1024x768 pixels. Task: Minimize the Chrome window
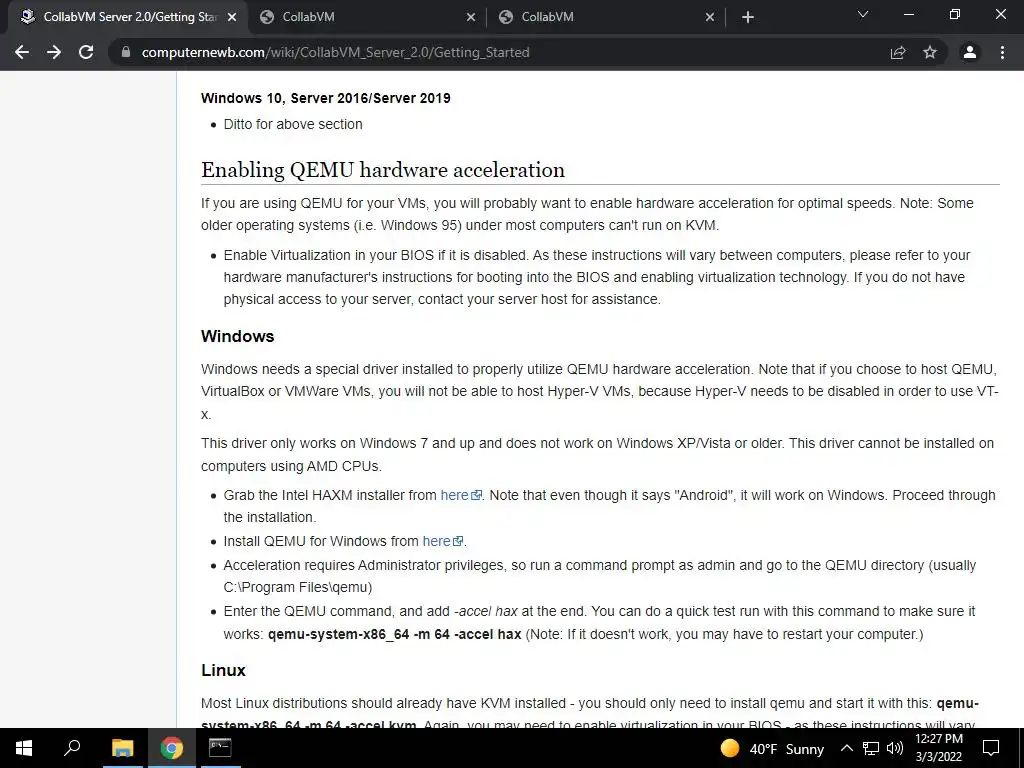908,14
